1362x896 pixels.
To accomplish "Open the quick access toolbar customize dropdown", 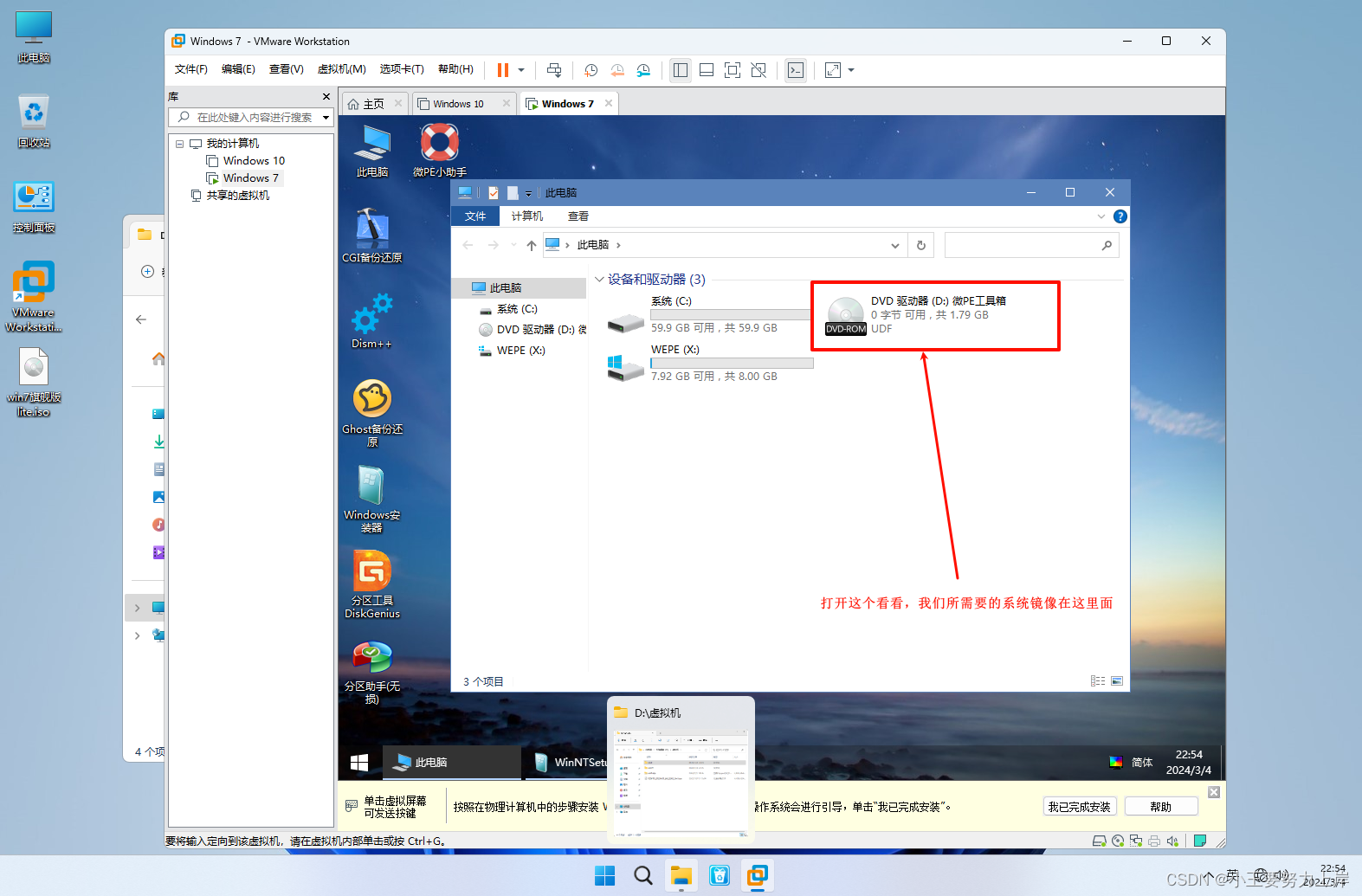I will coord(528,193).
